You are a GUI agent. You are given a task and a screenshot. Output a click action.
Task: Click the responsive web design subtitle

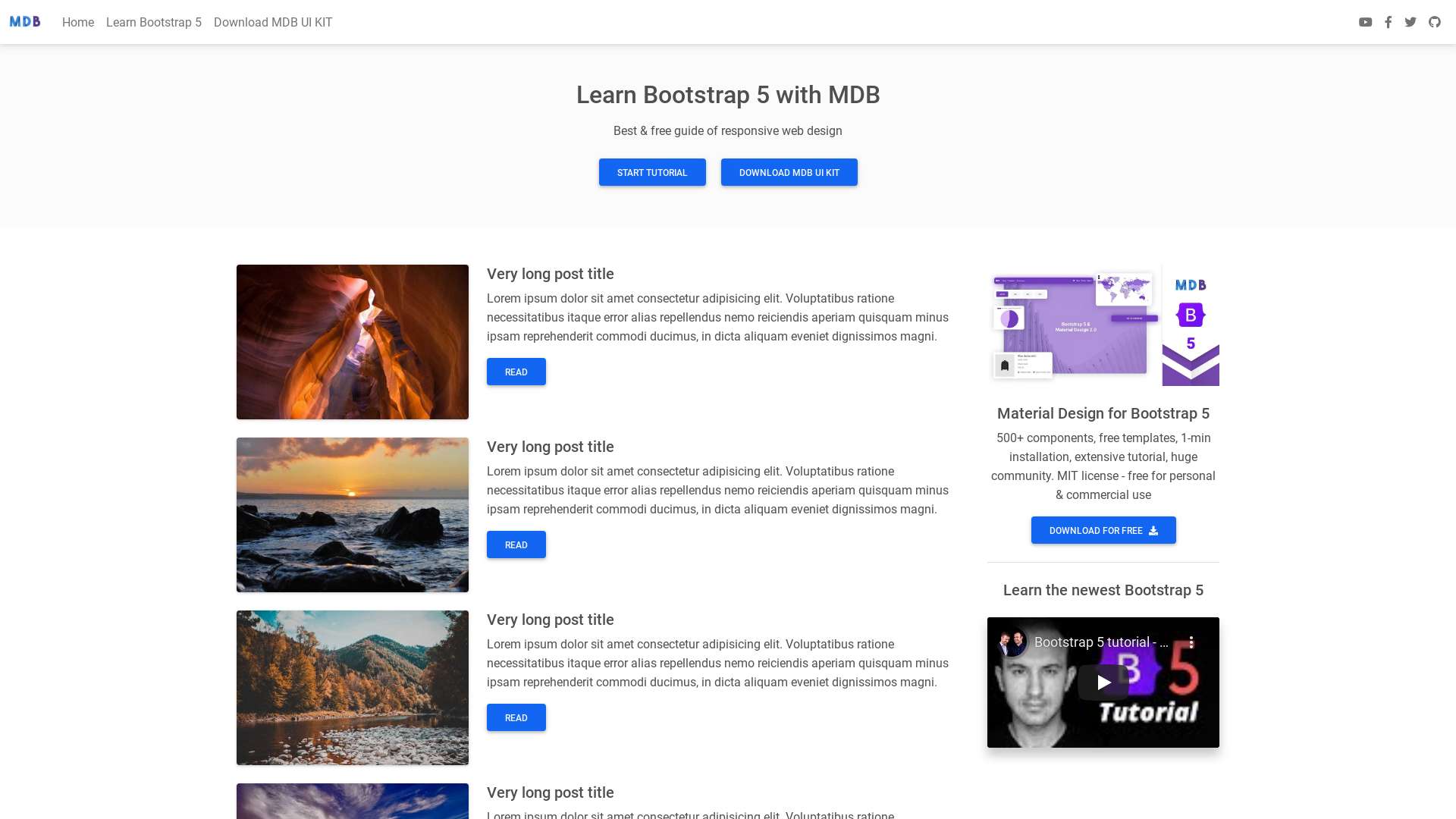(x=728, y=130)
